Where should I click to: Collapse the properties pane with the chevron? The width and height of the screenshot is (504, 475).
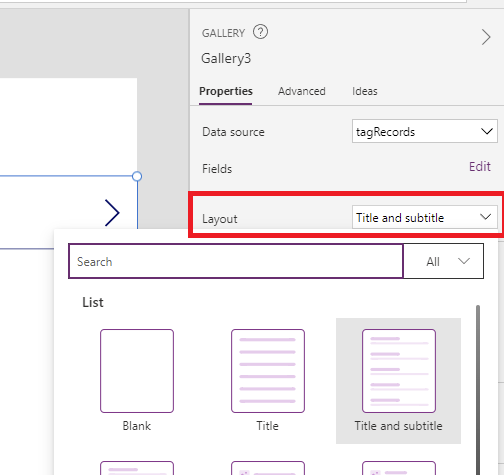[x=486, y=37]
